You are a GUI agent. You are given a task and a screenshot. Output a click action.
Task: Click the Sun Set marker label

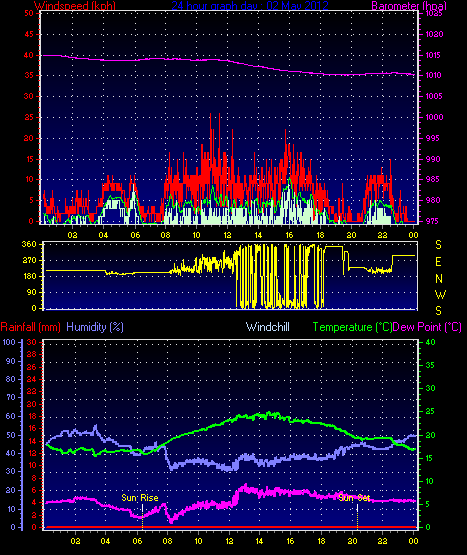pyautogui.click(x=354, y=498)
